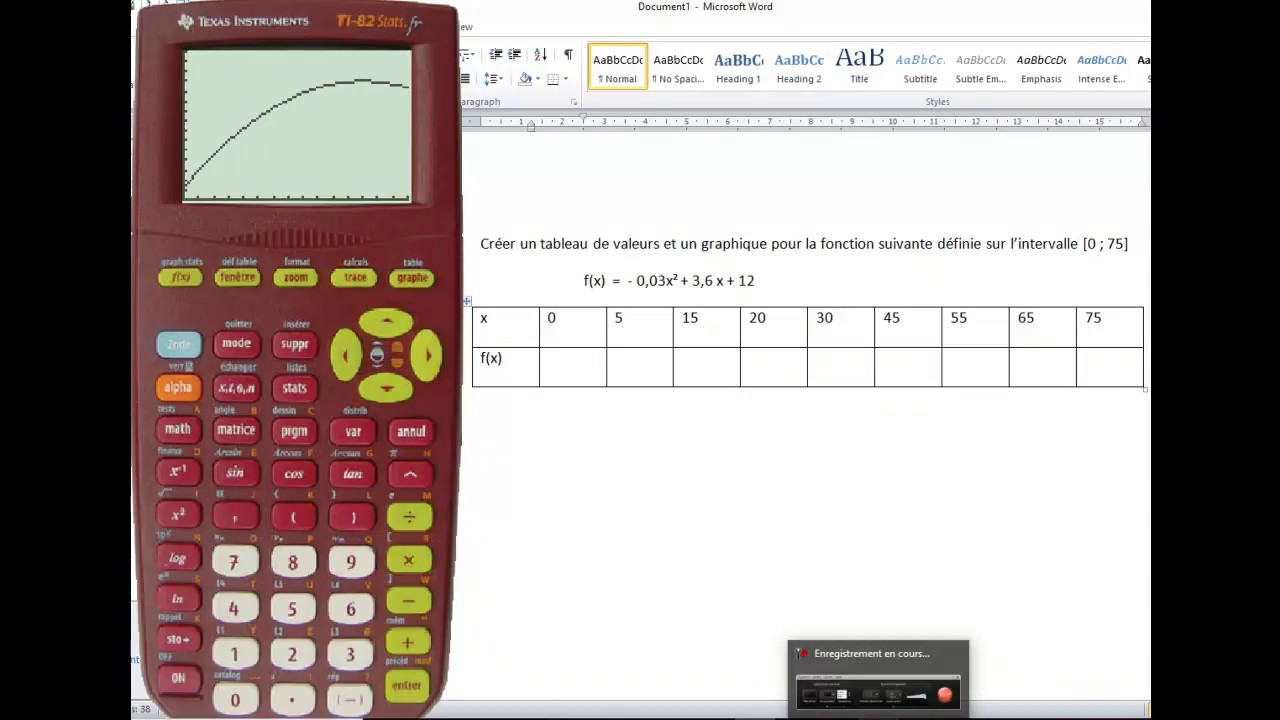This screenshot has width=1280, height=720.
Task: Apply the No Spacing style
Action: pos(678,66)
